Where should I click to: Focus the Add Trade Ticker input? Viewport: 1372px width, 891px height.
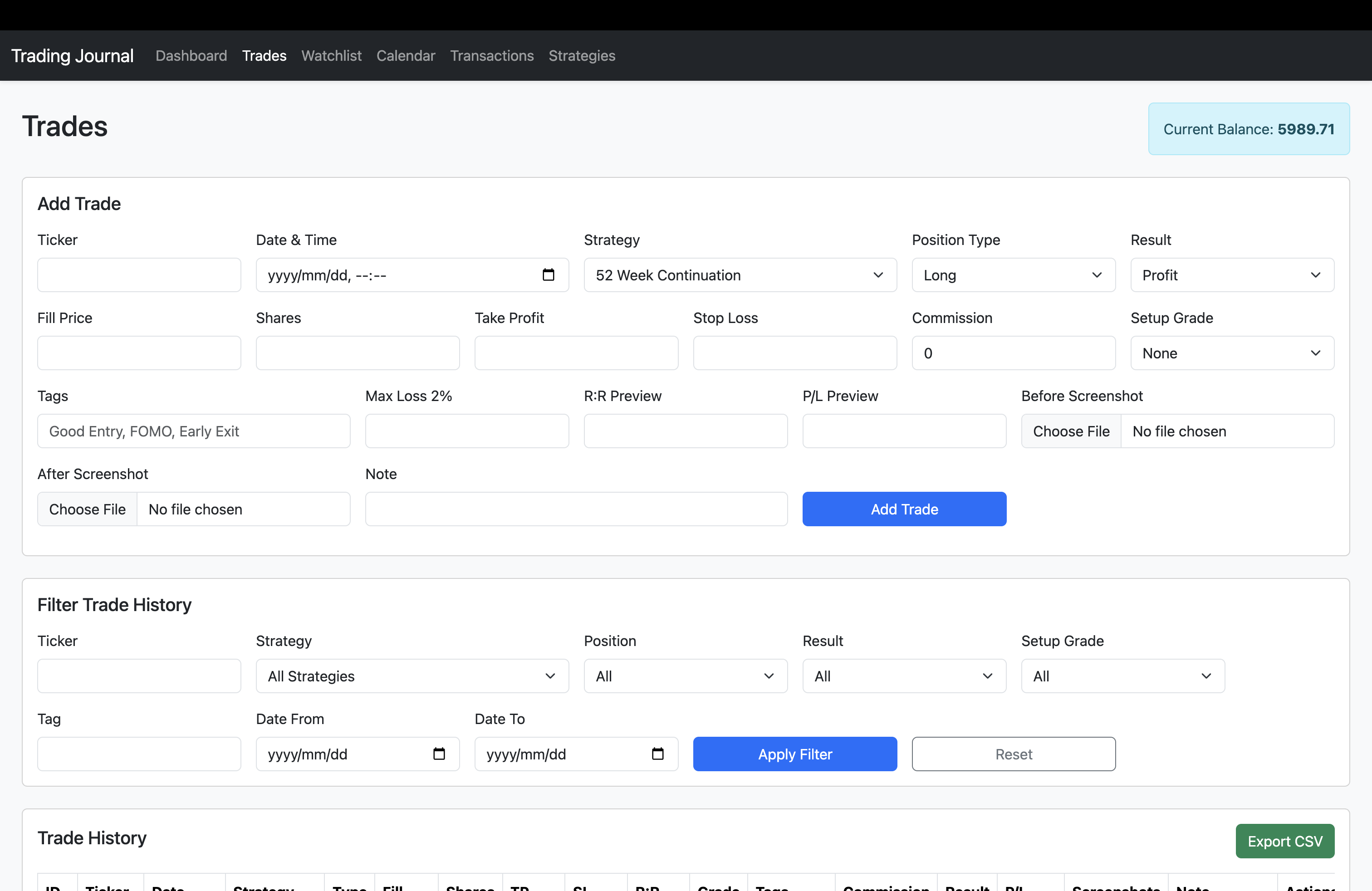[139, 275]
